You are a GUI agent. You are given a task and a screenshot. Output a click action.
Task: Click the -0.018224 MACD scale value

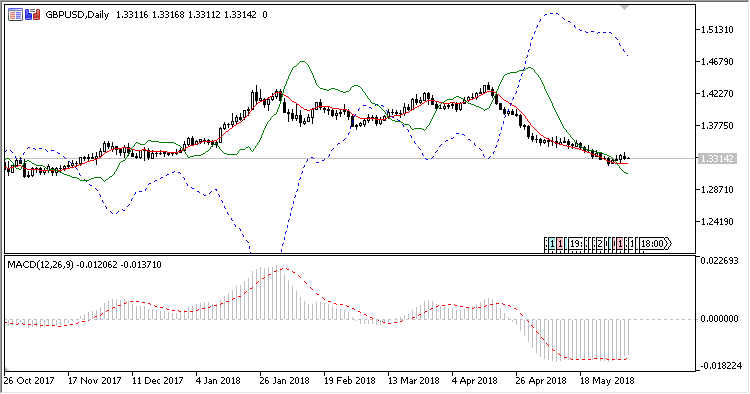coord(721,366)
